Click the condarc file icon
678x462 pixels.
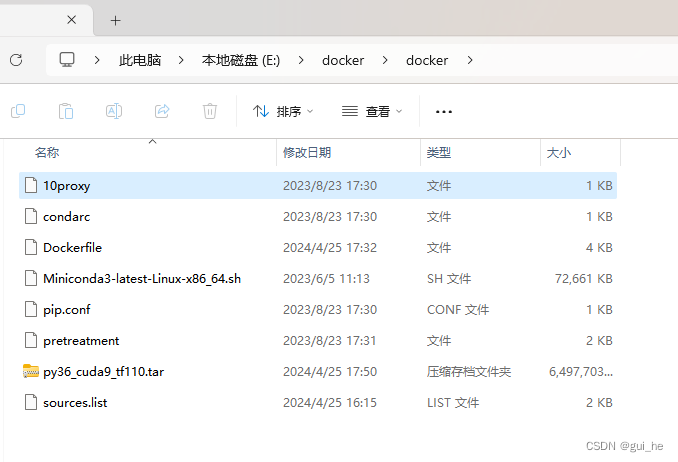pyautogui.click(x=31, y=216)
